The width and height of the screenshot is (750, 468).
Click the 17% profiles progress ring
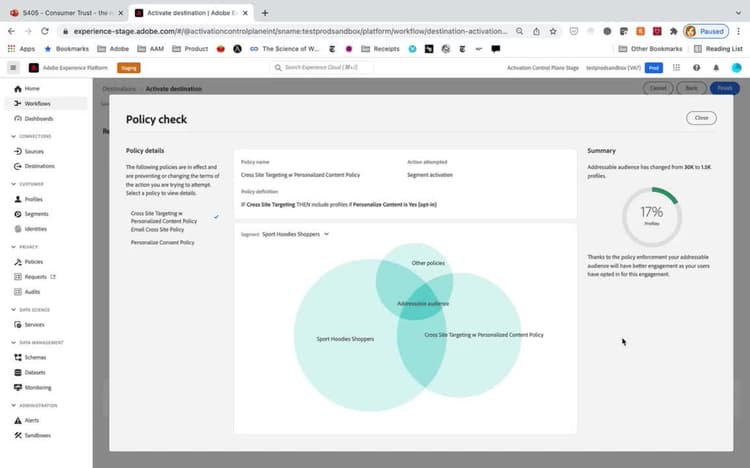tap(651, 216)
